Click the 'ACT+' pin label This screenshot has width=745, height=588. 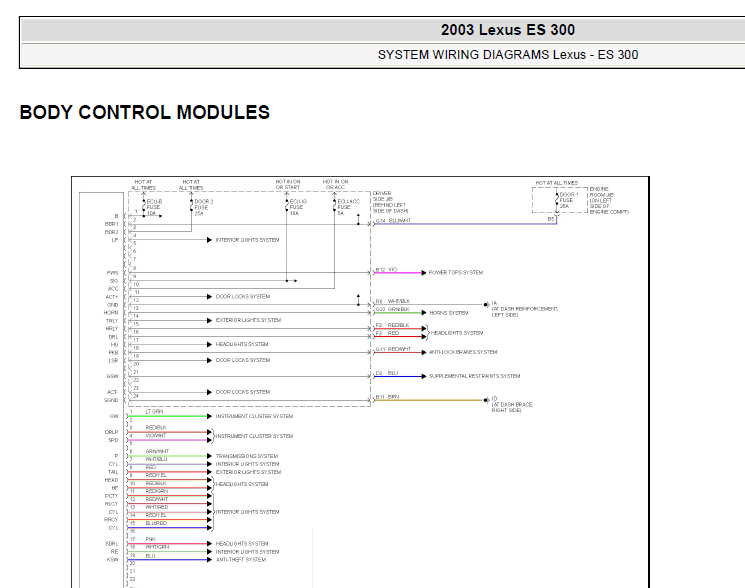click(x=112, y=297)
